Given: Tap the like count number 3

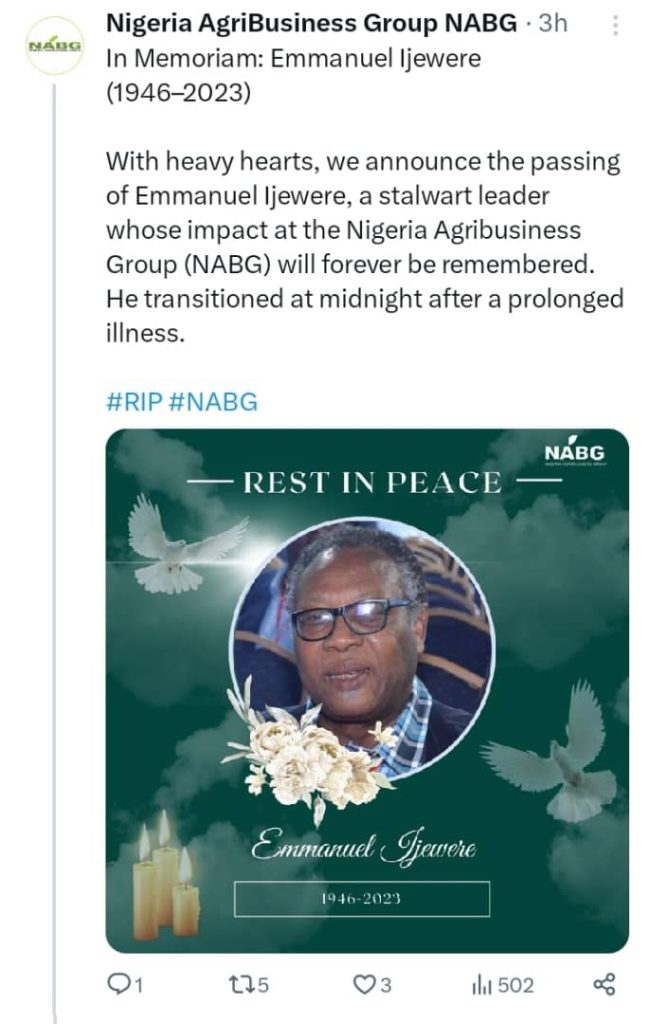Looking at the screenshot, I should pyautogui.click(x=385, y=984).
